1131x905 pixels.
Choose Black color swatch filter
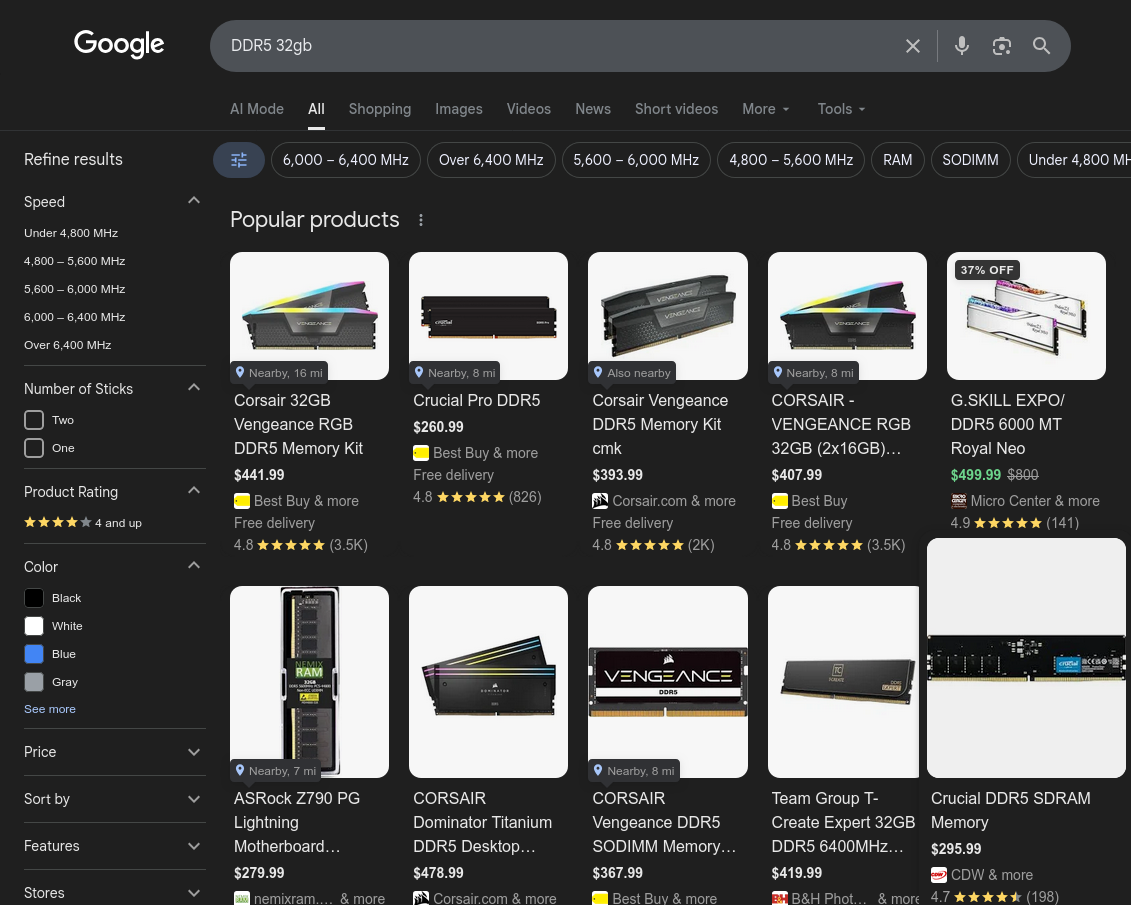click(x=34, y=598)
